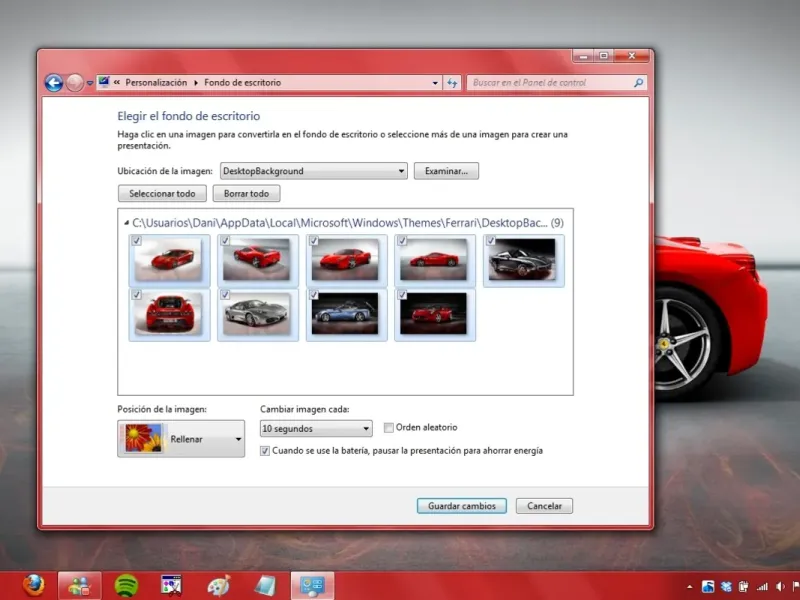Enable the Orden aleatorio checkbox
This screenshot has height=600, width=800.
390,428
